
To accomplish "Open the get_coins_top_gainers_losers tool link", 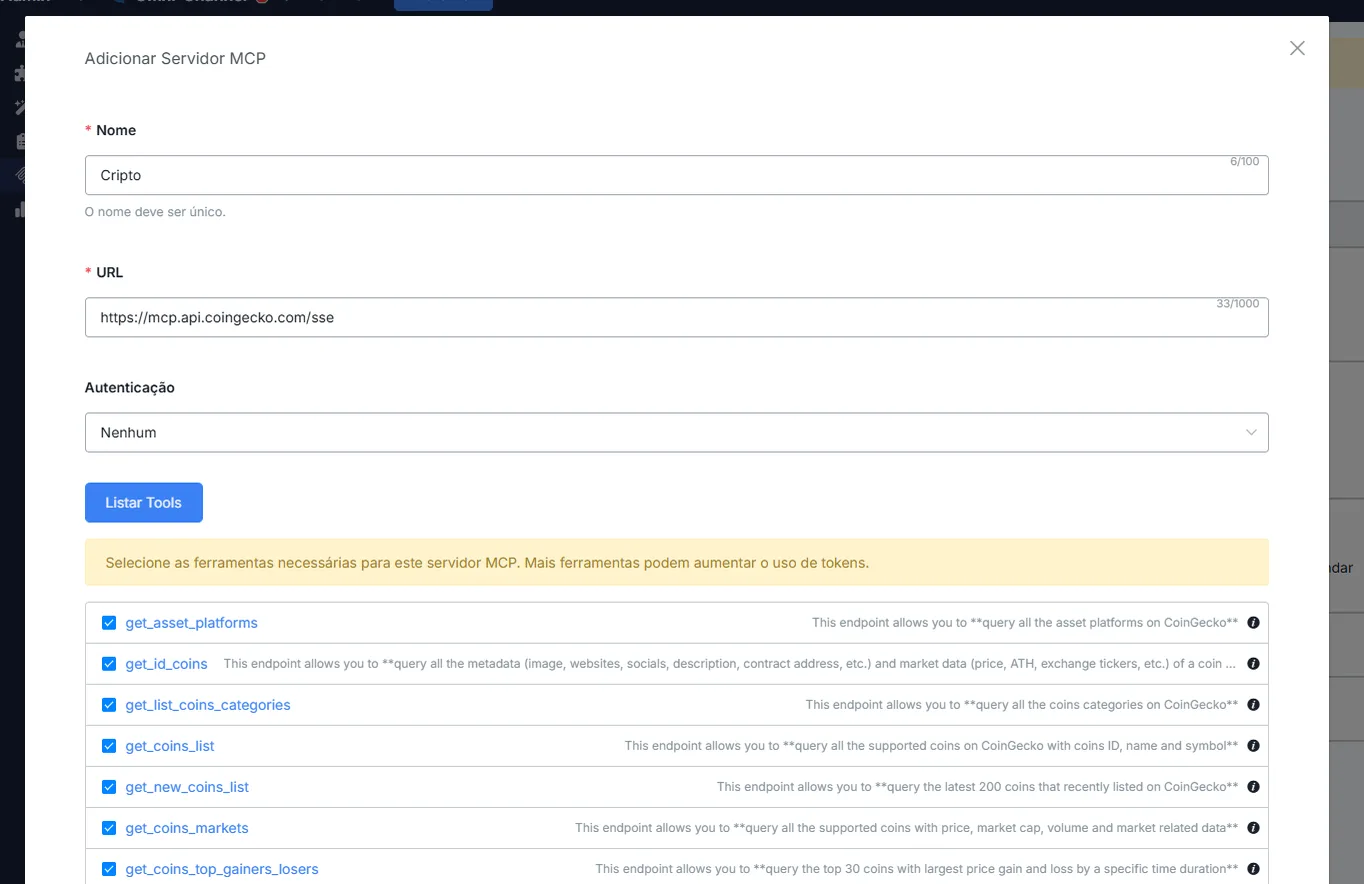I will [x=222, y=869].
